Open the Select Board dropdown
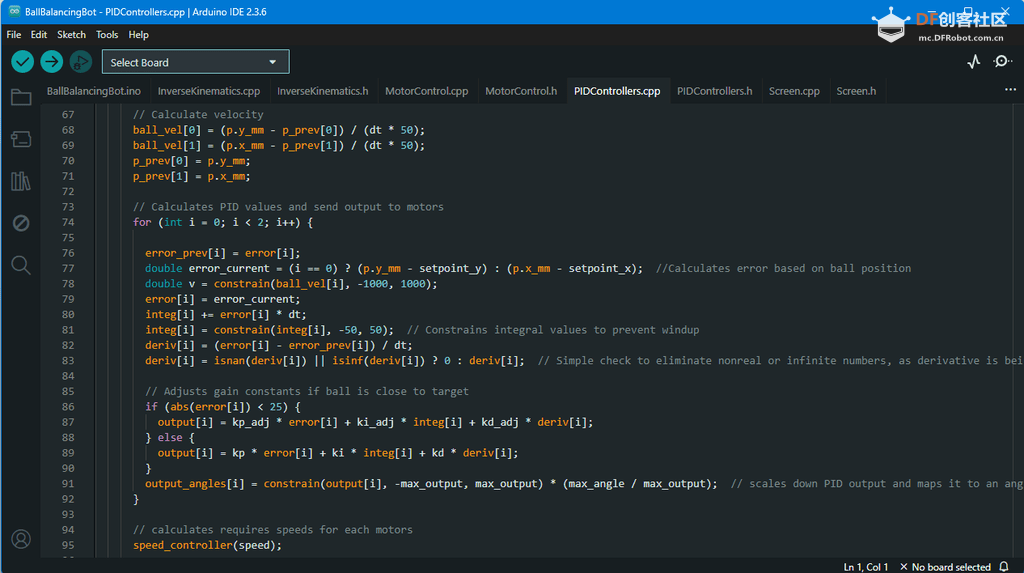The width and height of the screenshot is (1024, 573). (195, 62)
